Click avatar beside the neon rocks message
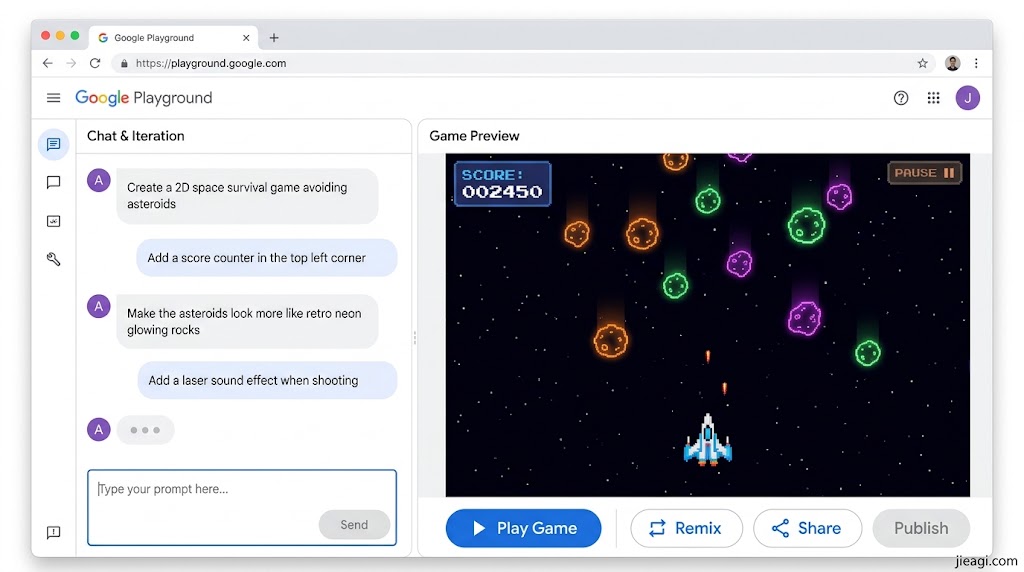Screen dimensions: 1024x572 (x=99, y=306)
